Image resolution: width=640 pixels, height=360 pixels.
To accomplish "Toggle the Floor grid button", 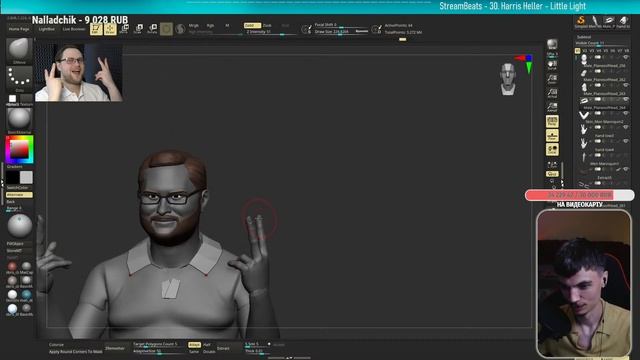I will pos(552,136).
